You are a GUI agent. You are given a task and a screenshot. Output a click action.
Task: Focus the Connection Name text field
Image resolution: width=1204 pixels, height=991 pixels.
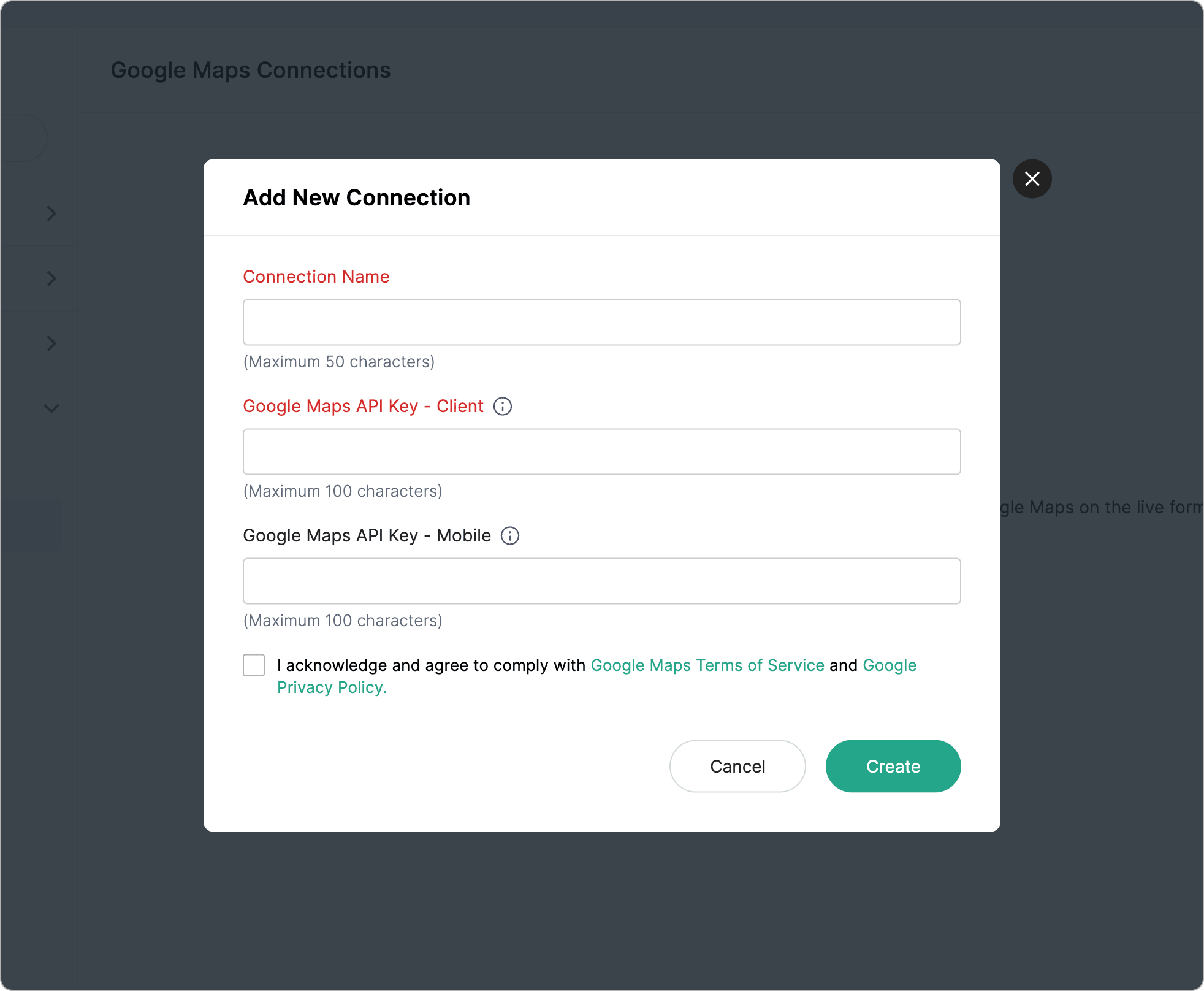[601, 323]
